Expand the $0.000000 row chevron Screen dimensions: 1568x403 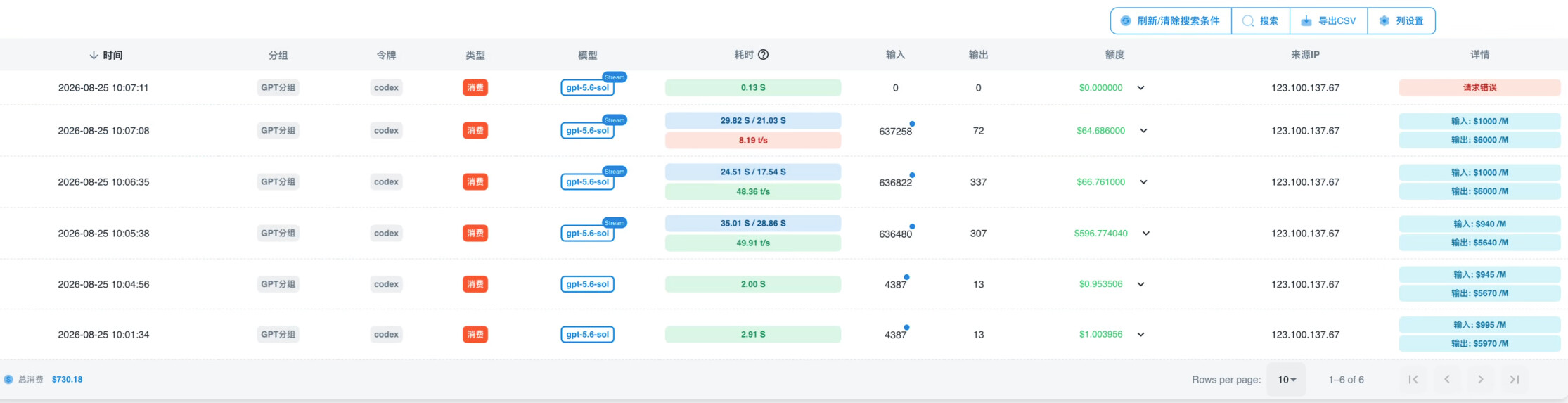point(1140,88)
